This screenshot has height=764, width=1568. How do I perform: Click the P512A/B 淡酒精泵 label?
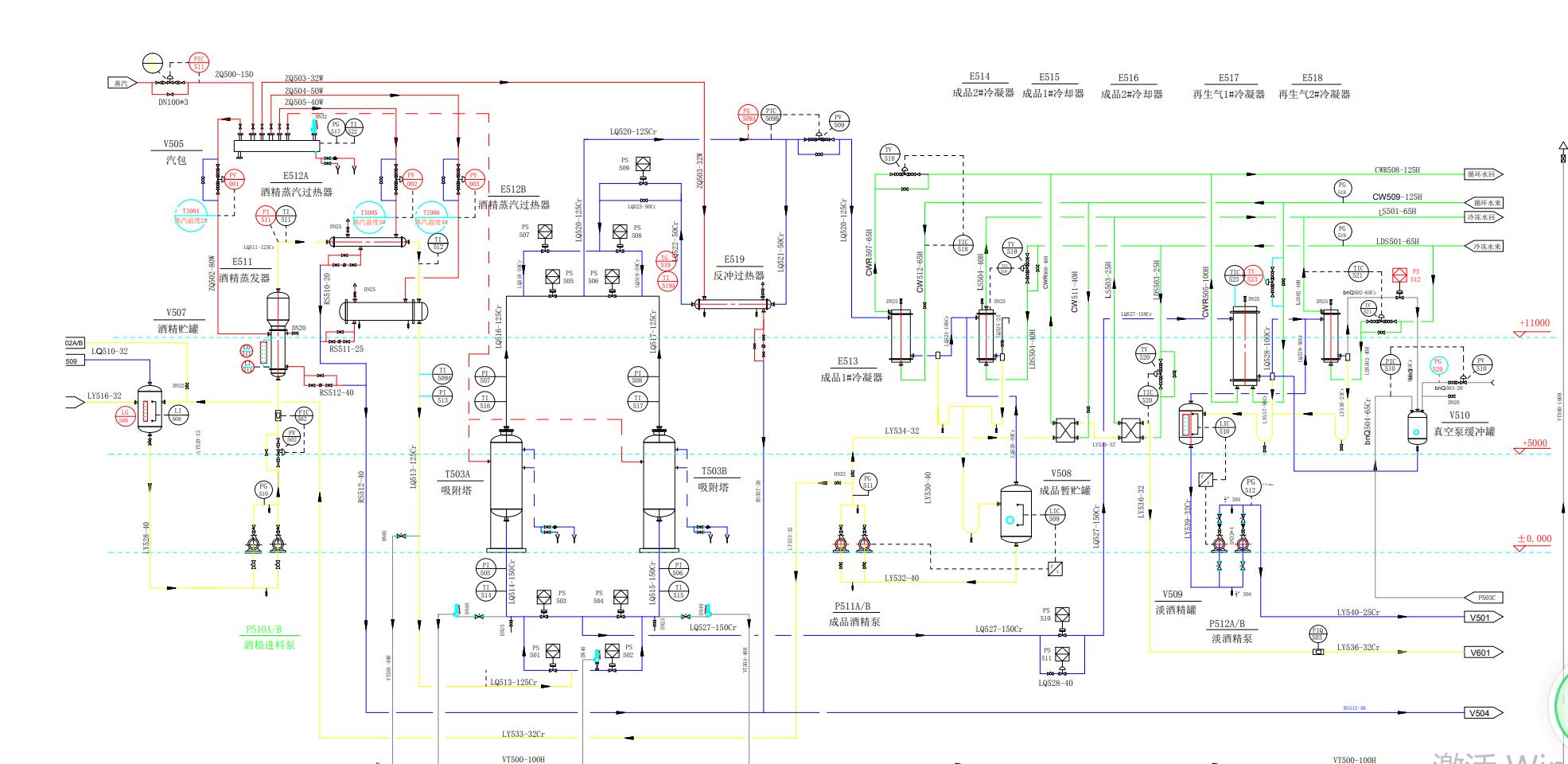(1231, 631)
